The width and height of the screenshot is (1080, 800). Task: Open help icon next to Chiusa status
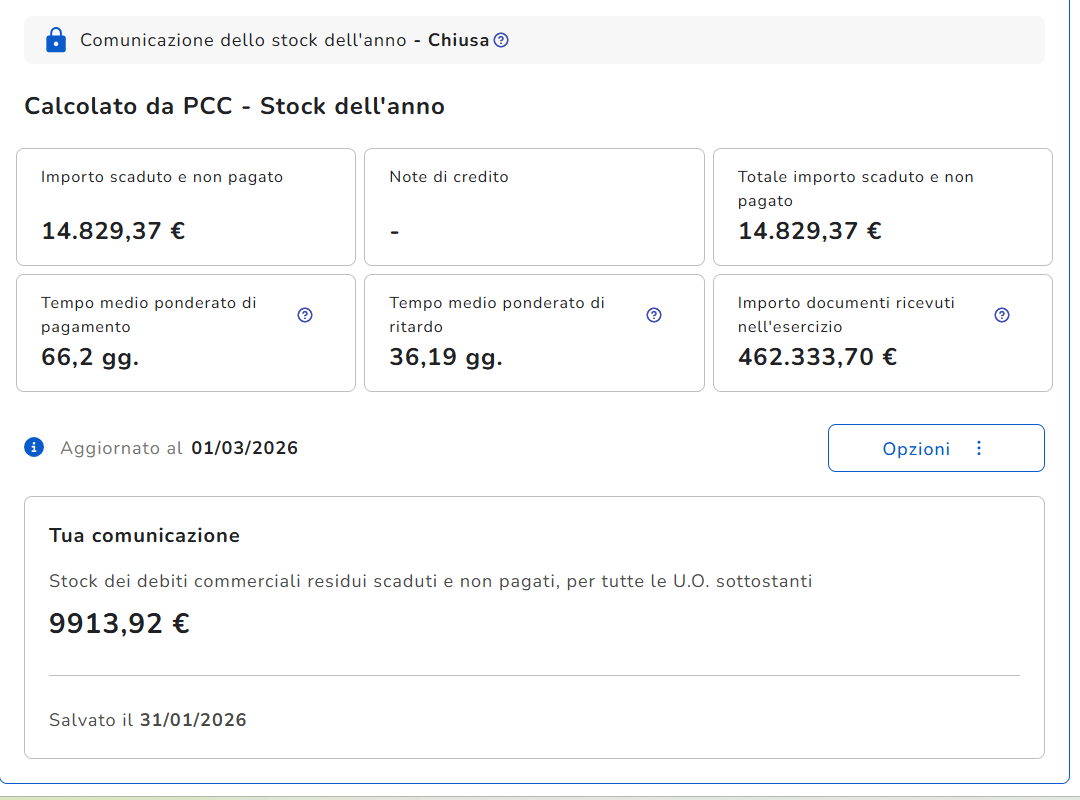[501, 40]
